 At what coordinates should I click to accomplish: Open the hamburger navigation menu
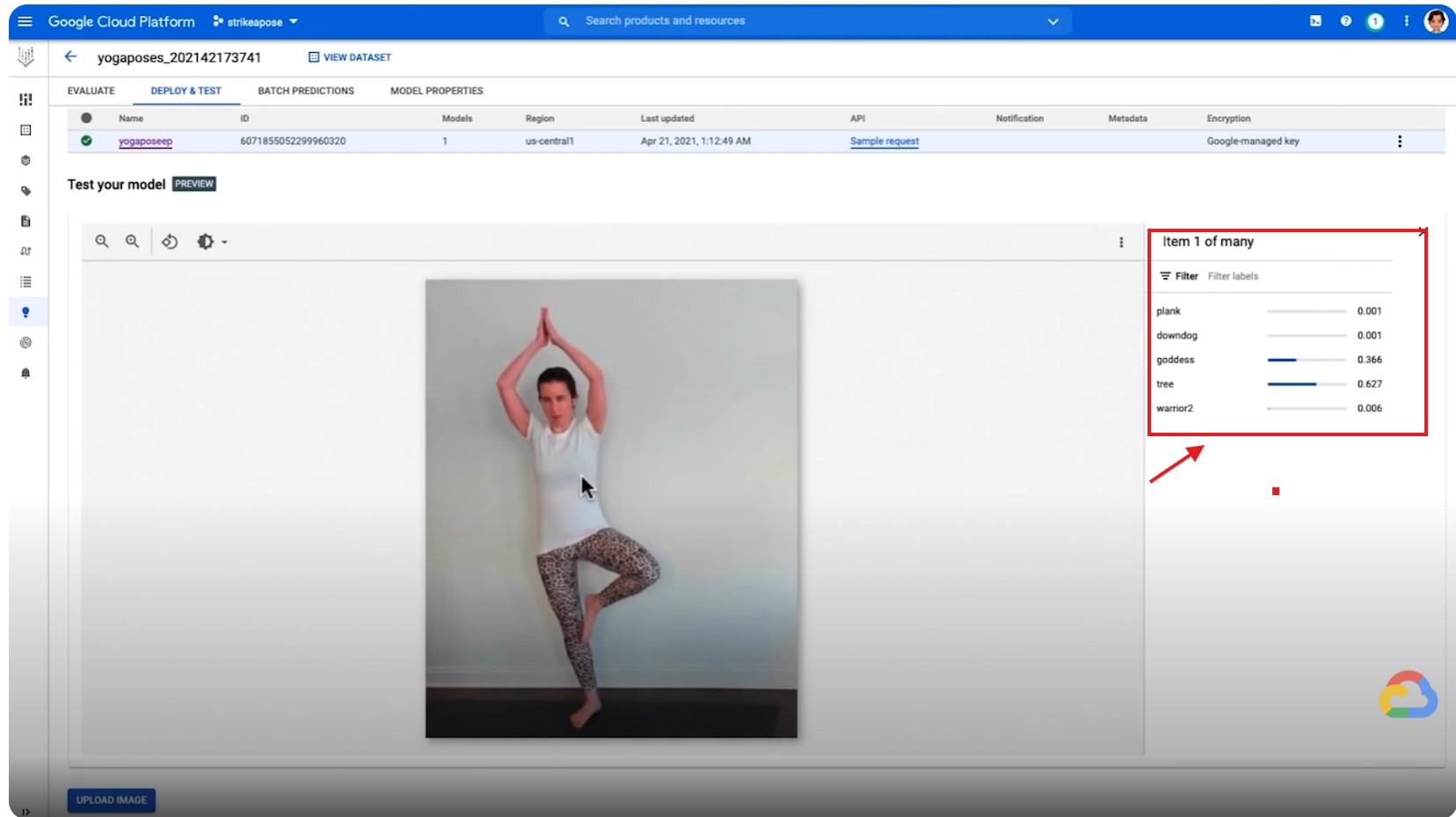25,21
